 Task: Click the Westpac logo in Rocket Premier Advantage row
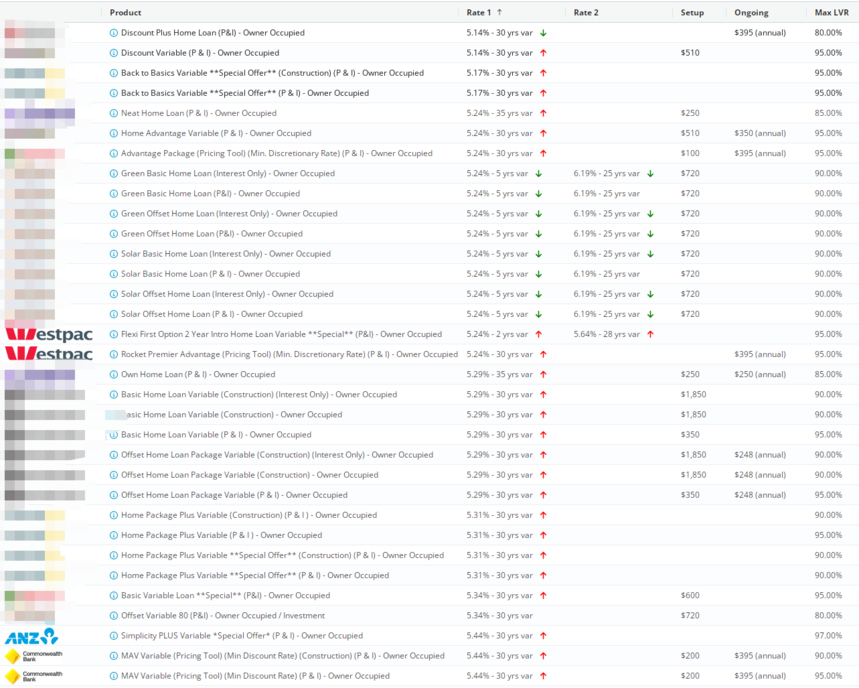pyautogui.click(x=49, y=354)
